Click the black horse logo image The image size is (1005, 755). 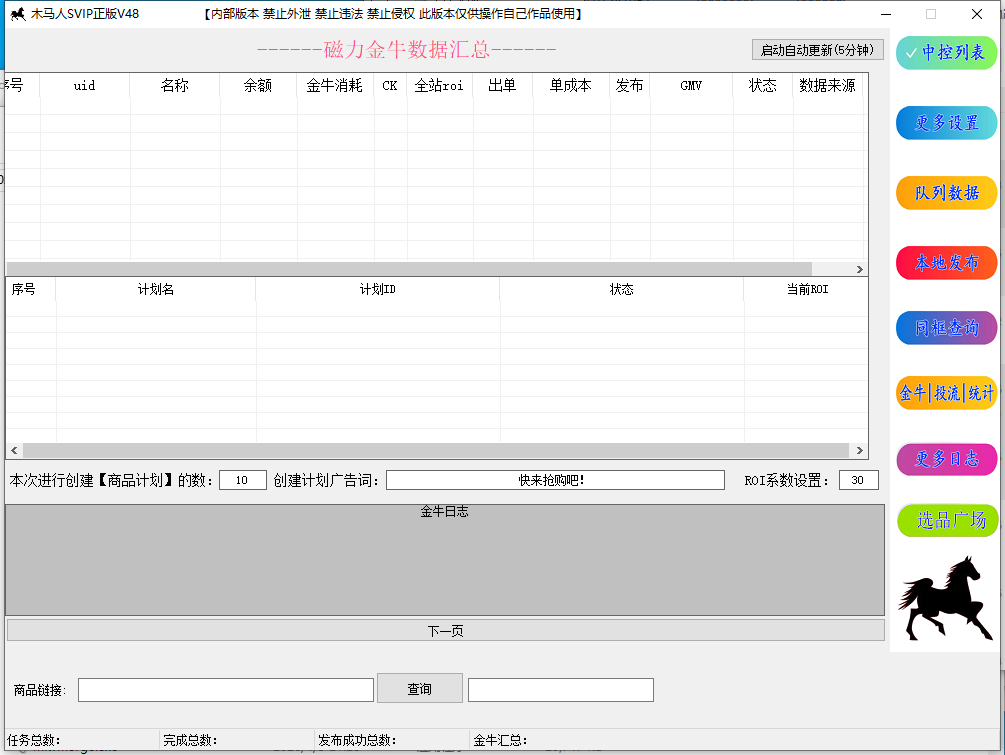tap(945, 598)
